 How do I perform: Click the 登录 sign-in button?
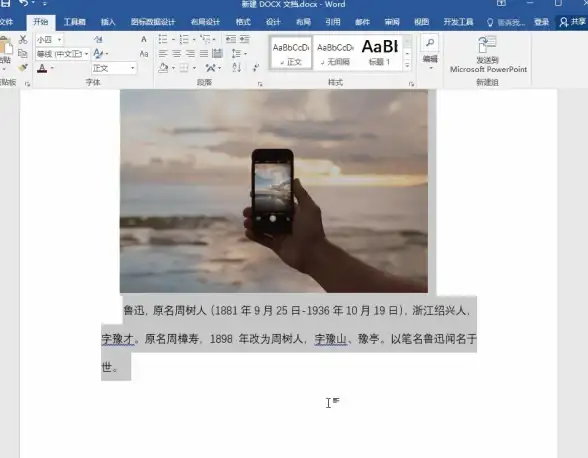[x=542, y=22]
